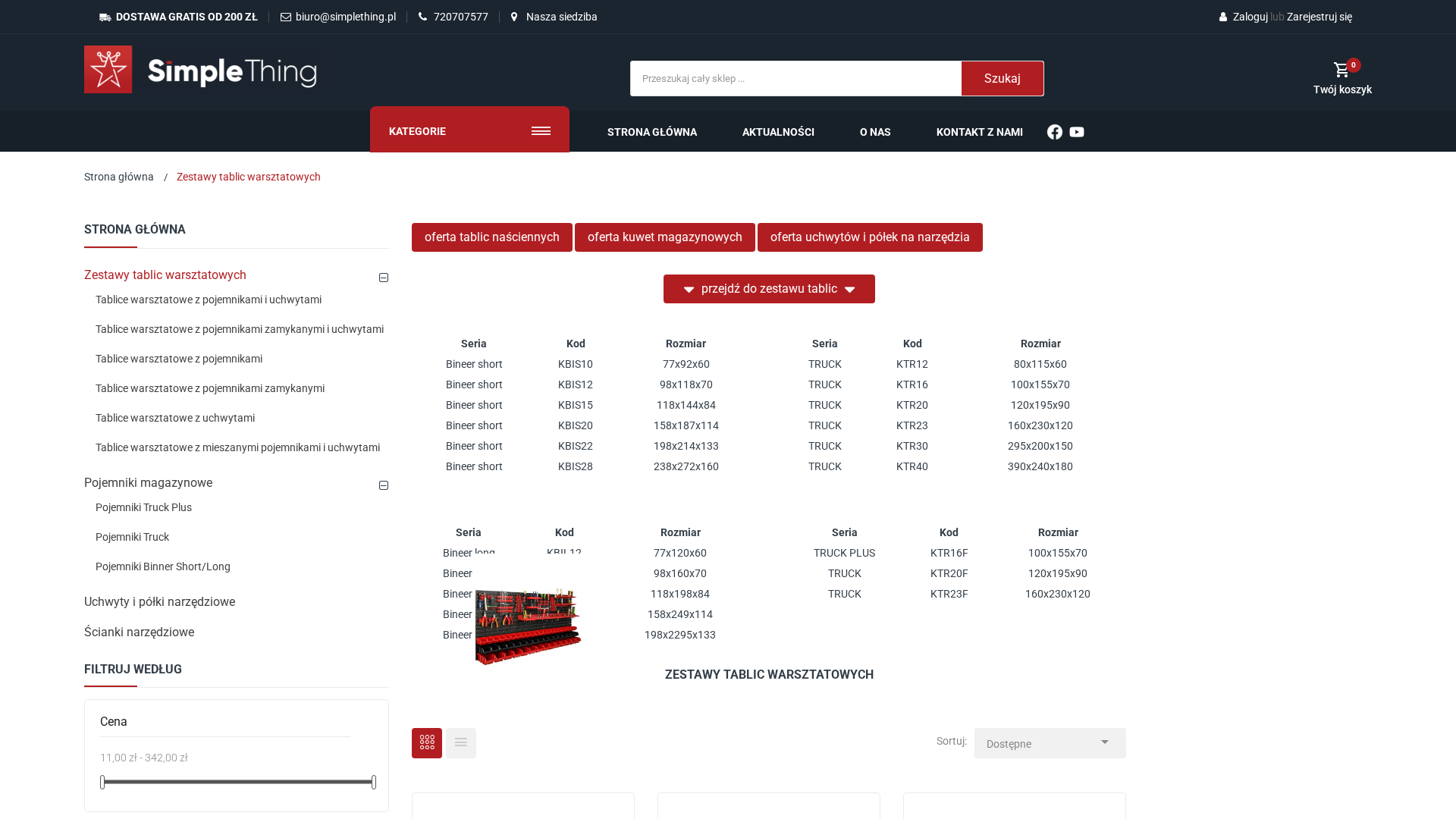The image size is (1456, 819).
Task: Click the Szukaj search button
Action: tap(1003, 79)
